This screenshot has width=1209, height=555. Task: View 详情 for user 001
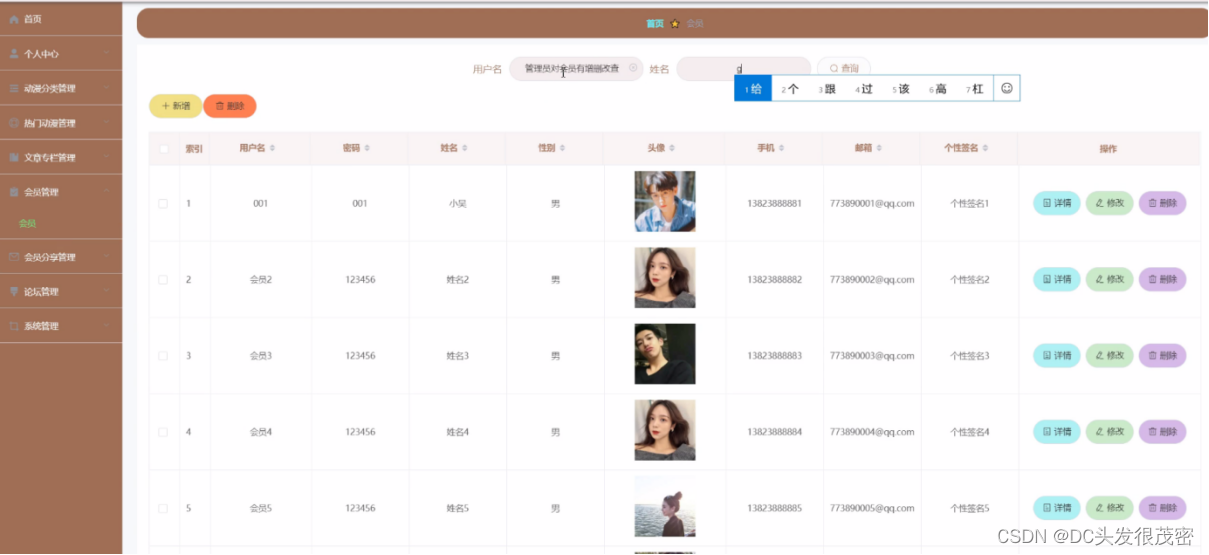pos(1057,203)
